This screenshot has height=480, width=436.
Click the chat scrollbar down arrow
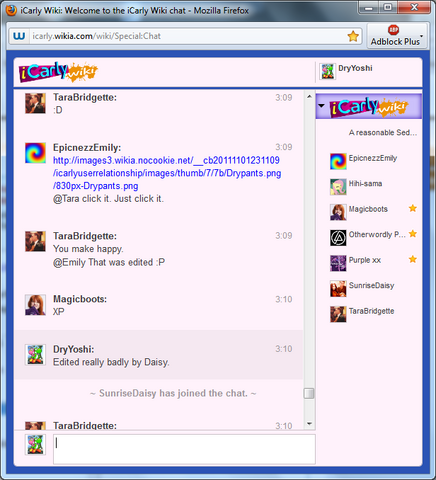[309, 424]
